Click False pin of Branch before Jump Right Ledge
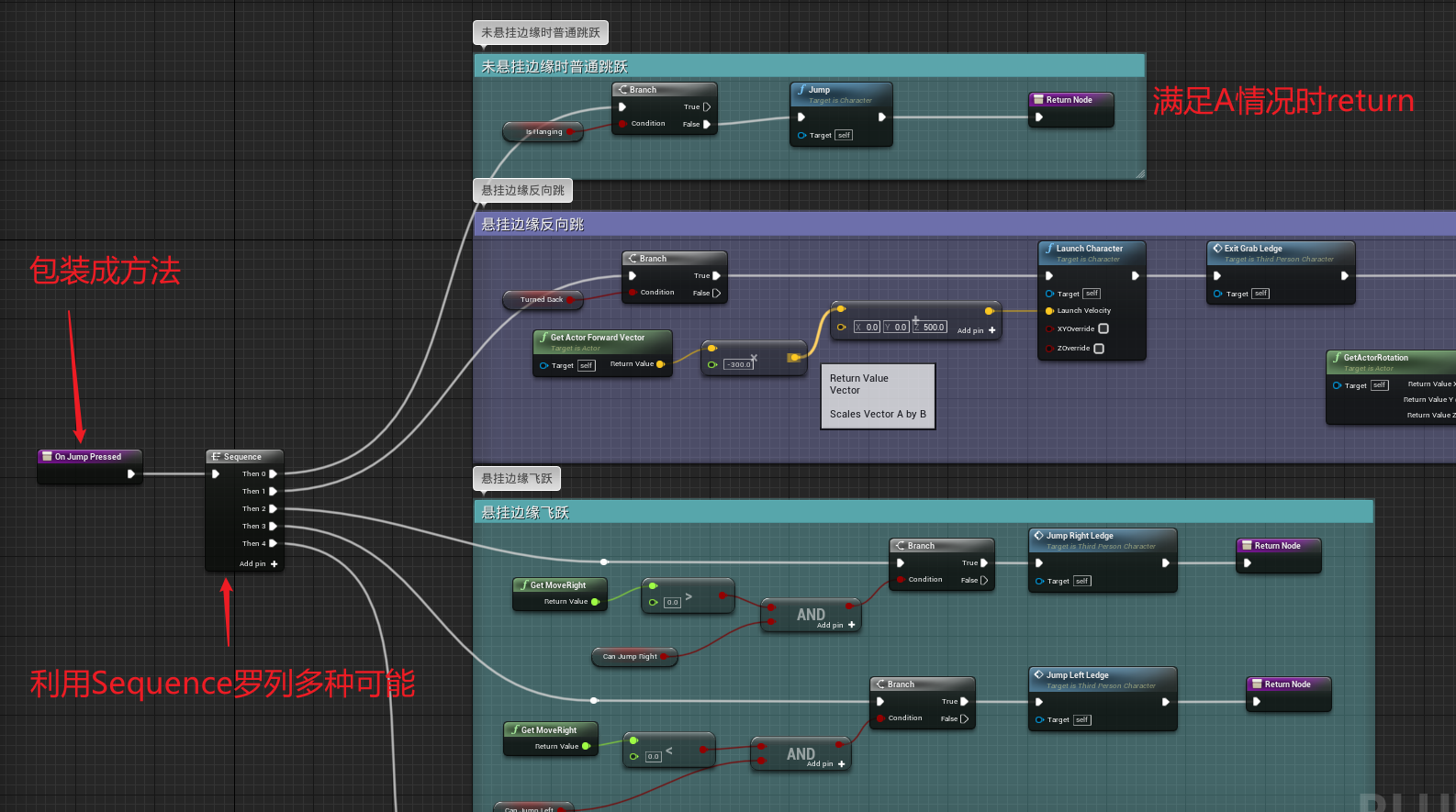The height and width of the screenshot is (812, 1456). click(983, 581)
